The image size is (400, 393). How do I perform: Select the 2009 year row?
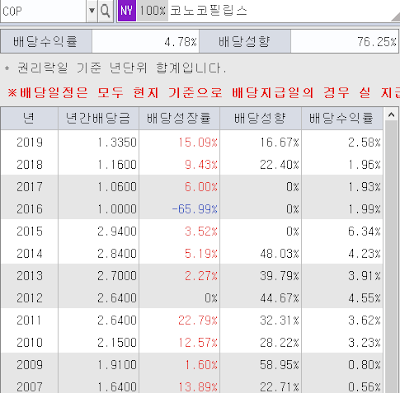point(192,364)
